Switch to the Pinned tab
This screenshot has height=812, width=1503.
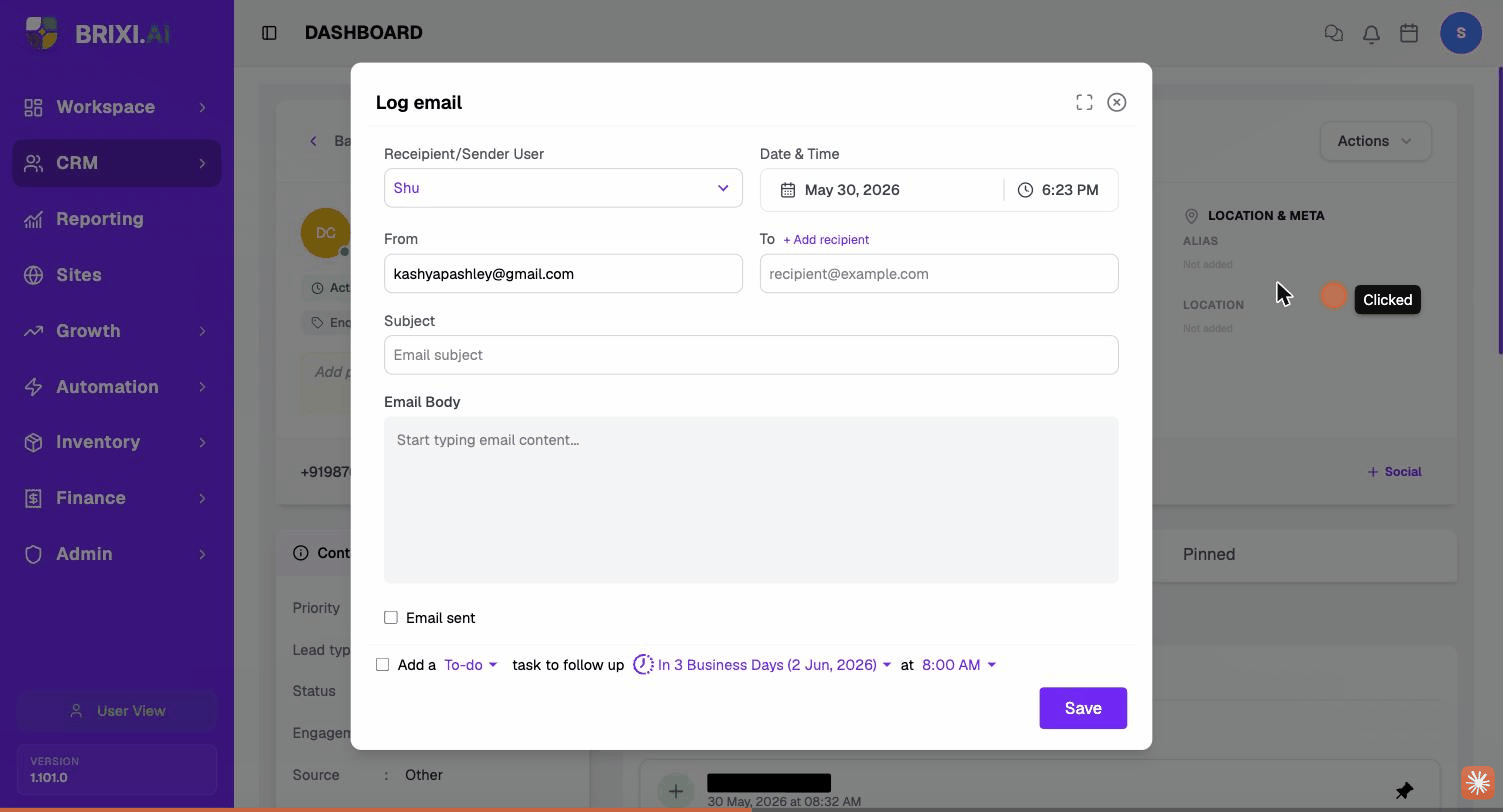click(1208, 554)
